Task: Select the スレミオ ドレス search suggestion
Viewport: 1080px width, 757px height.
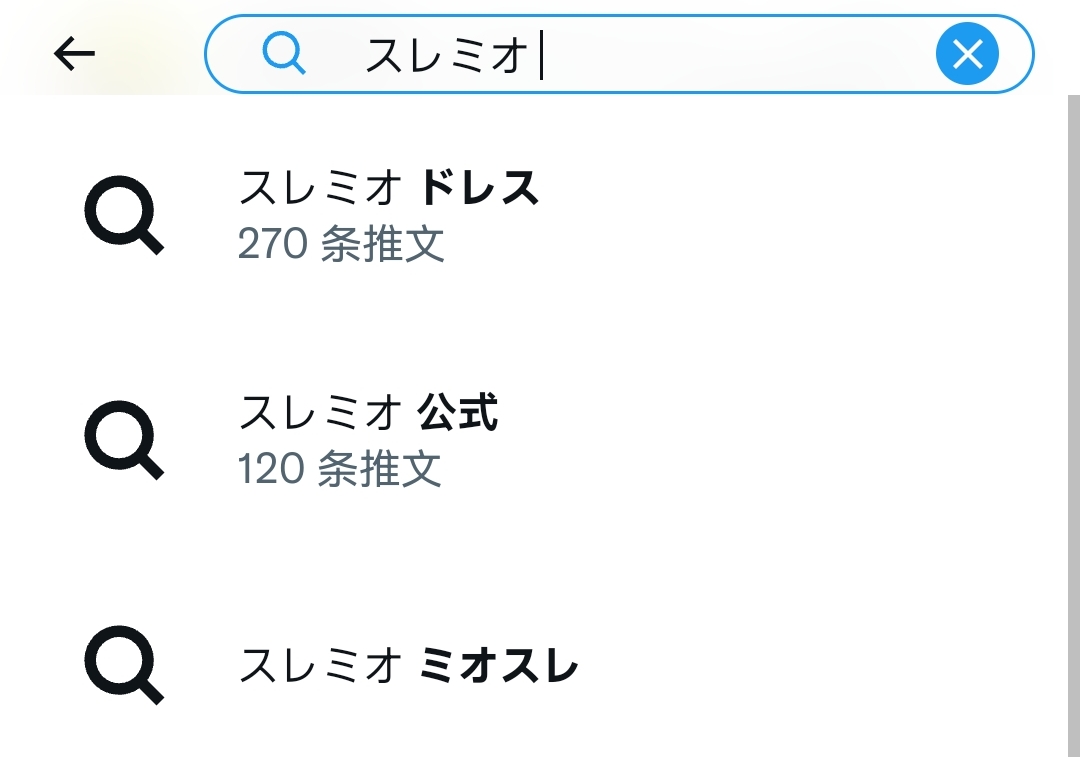Action: (x=534, y=215)
